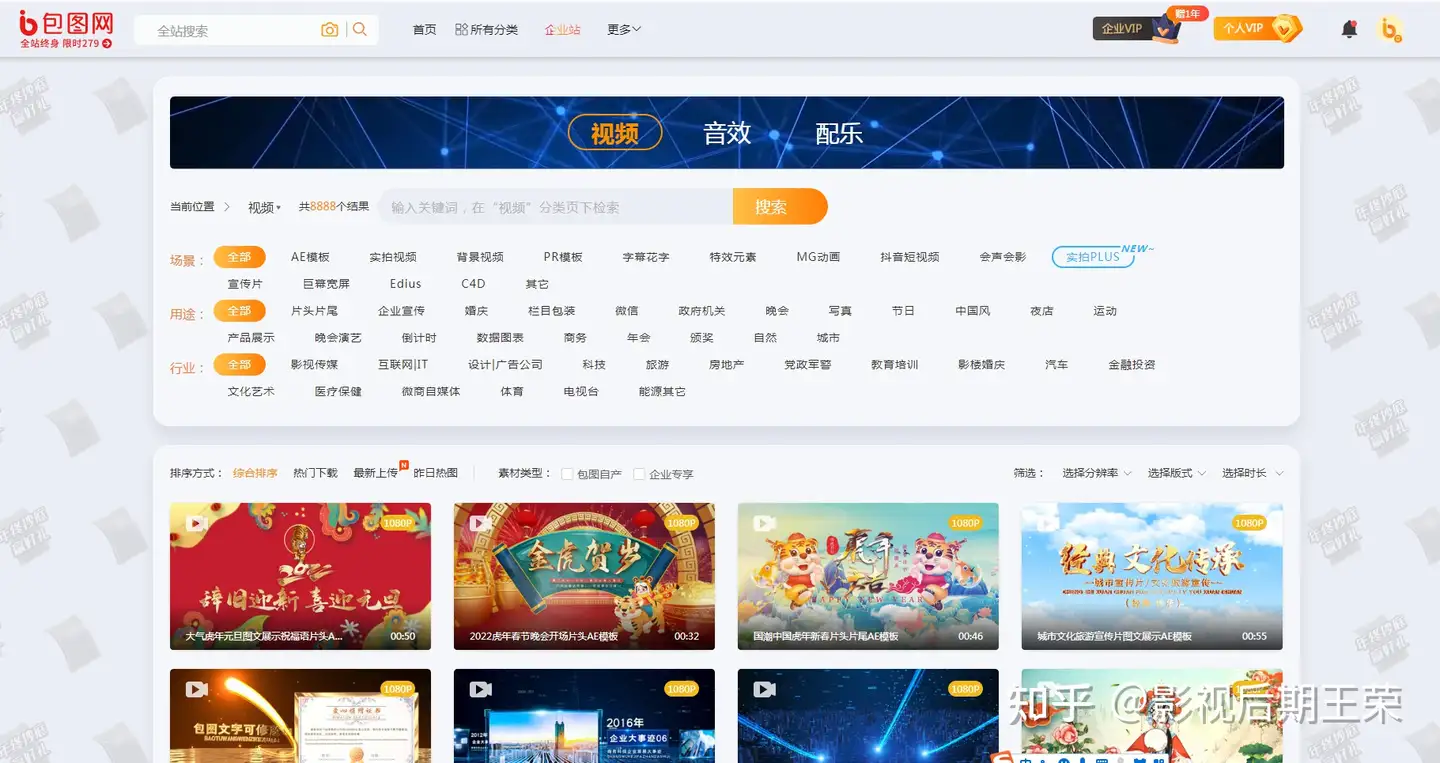The height and width of the screenshot is (763, 1440).
Task: Open the 2016年 企业大事记 video thumbnail
Action: tap(584, 716)
